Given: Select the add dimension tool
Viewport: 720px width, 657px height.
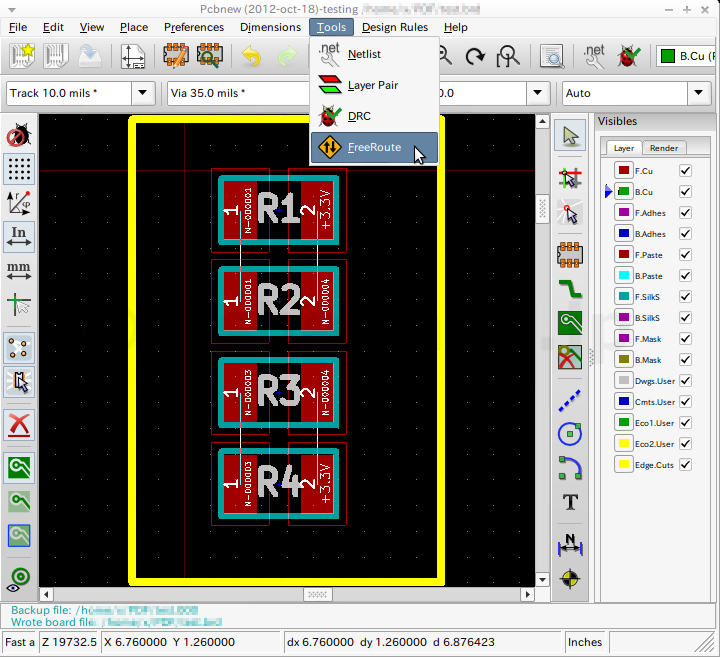Looking at the screenshot, I should [570, 545].
